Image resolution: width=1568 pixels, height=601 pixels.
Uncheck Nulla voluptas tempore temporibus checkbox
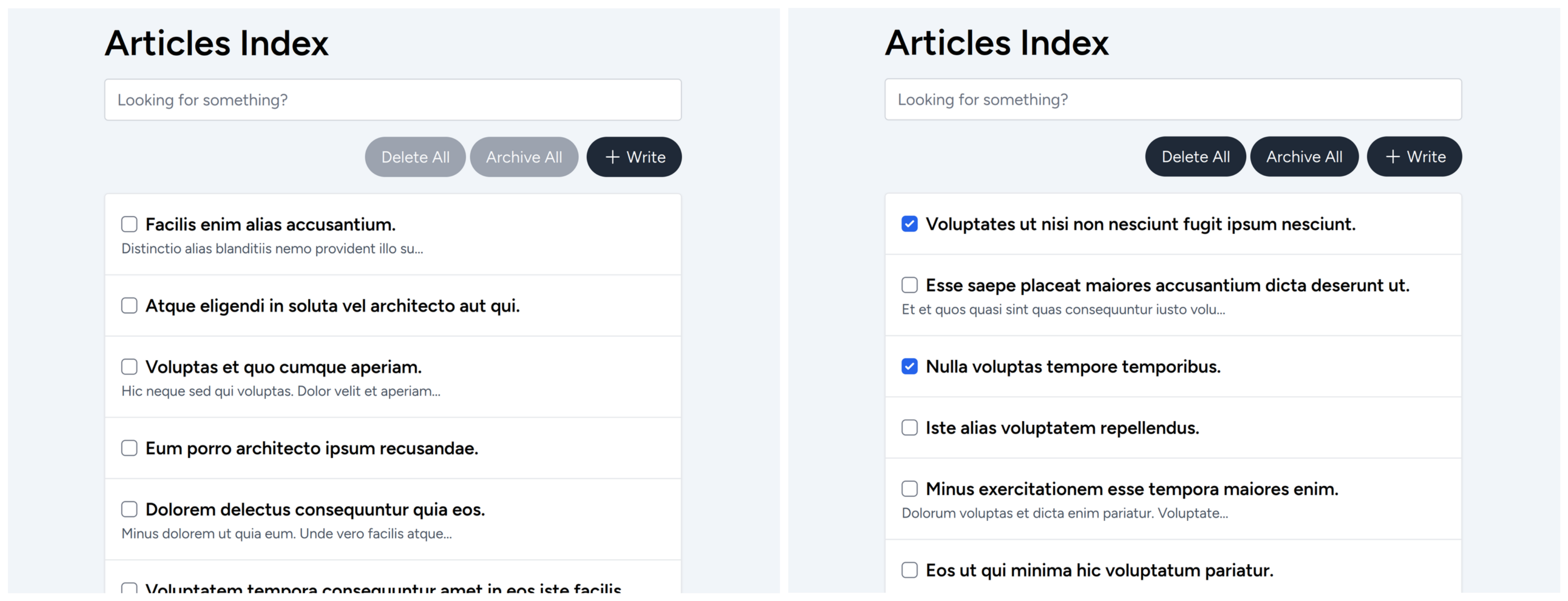[909, 366]
